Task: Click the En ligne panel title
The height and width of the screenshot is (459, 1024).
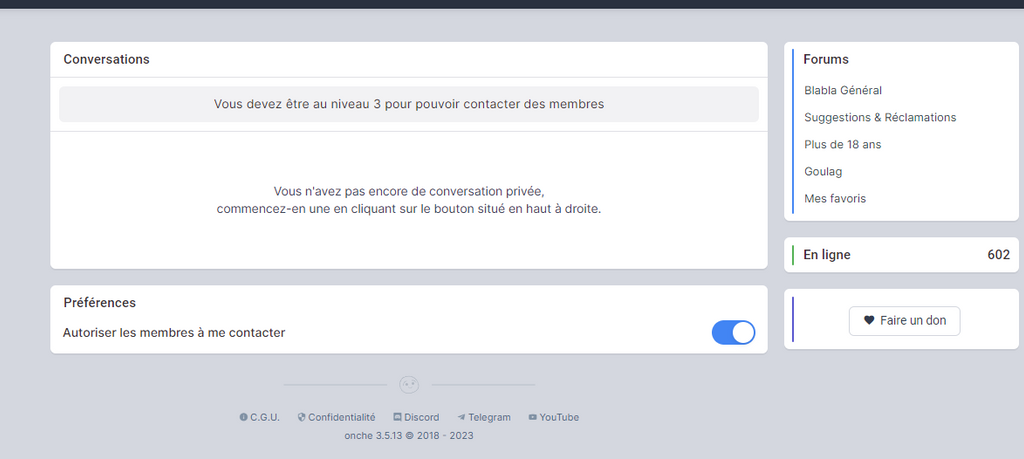Action: [x=826, y=255]
